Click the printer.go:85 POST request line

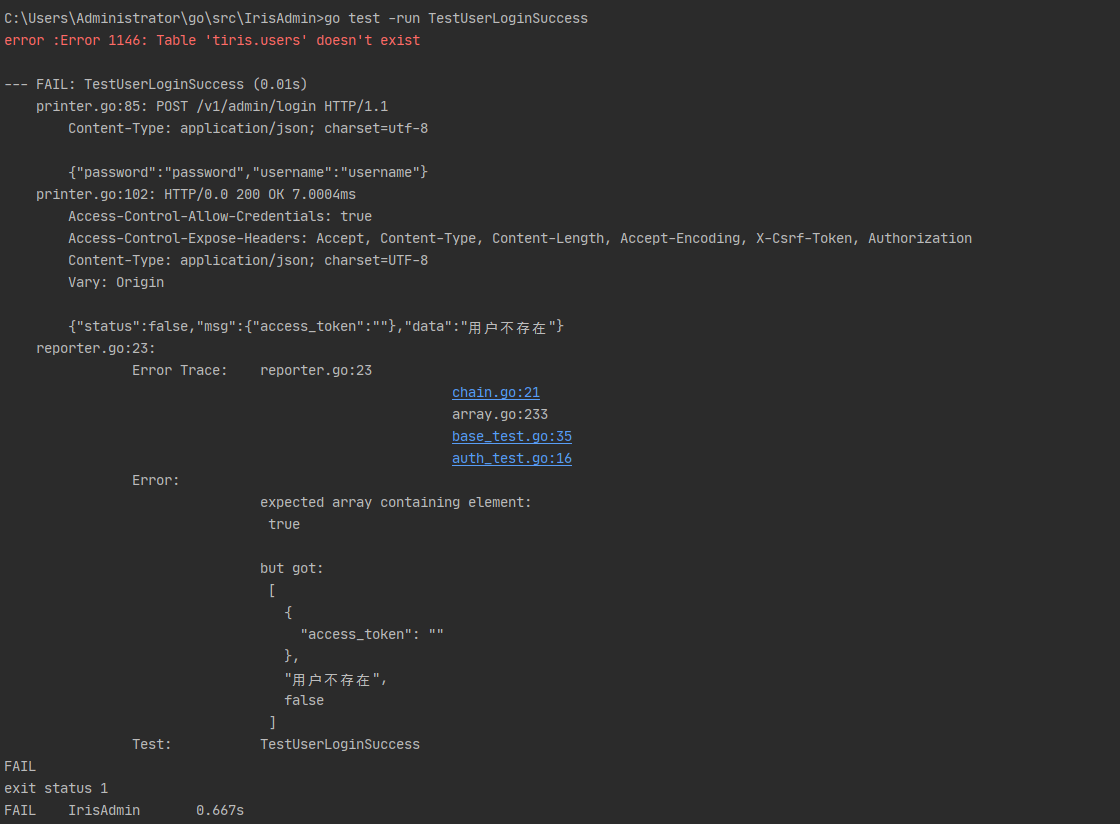coord(212,107)
